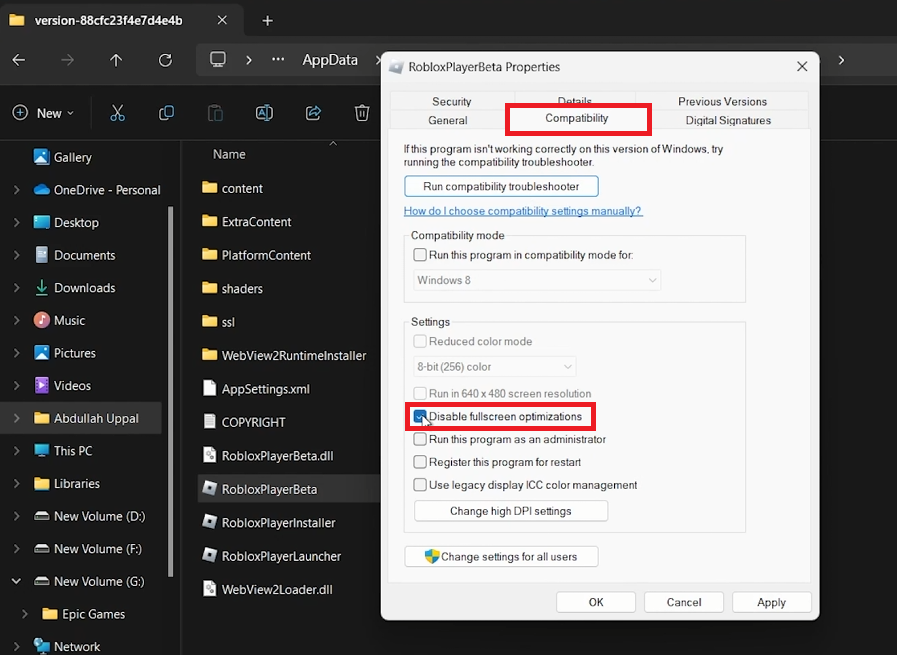This screenshot has height=655, width=897.
Task: Cancel the Properties dialog
Action: [x=684, y=602]
